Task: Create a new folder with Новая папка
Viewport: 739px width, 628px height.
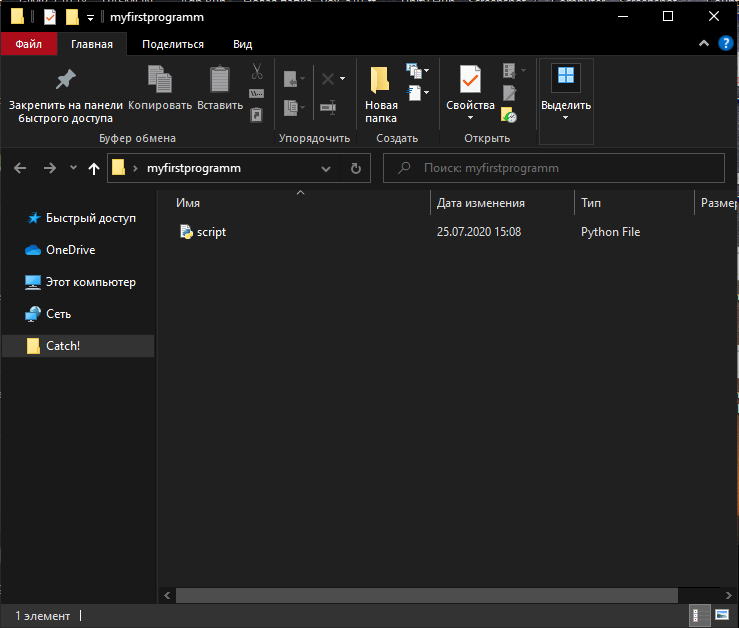Action: [x=381, y=94]
